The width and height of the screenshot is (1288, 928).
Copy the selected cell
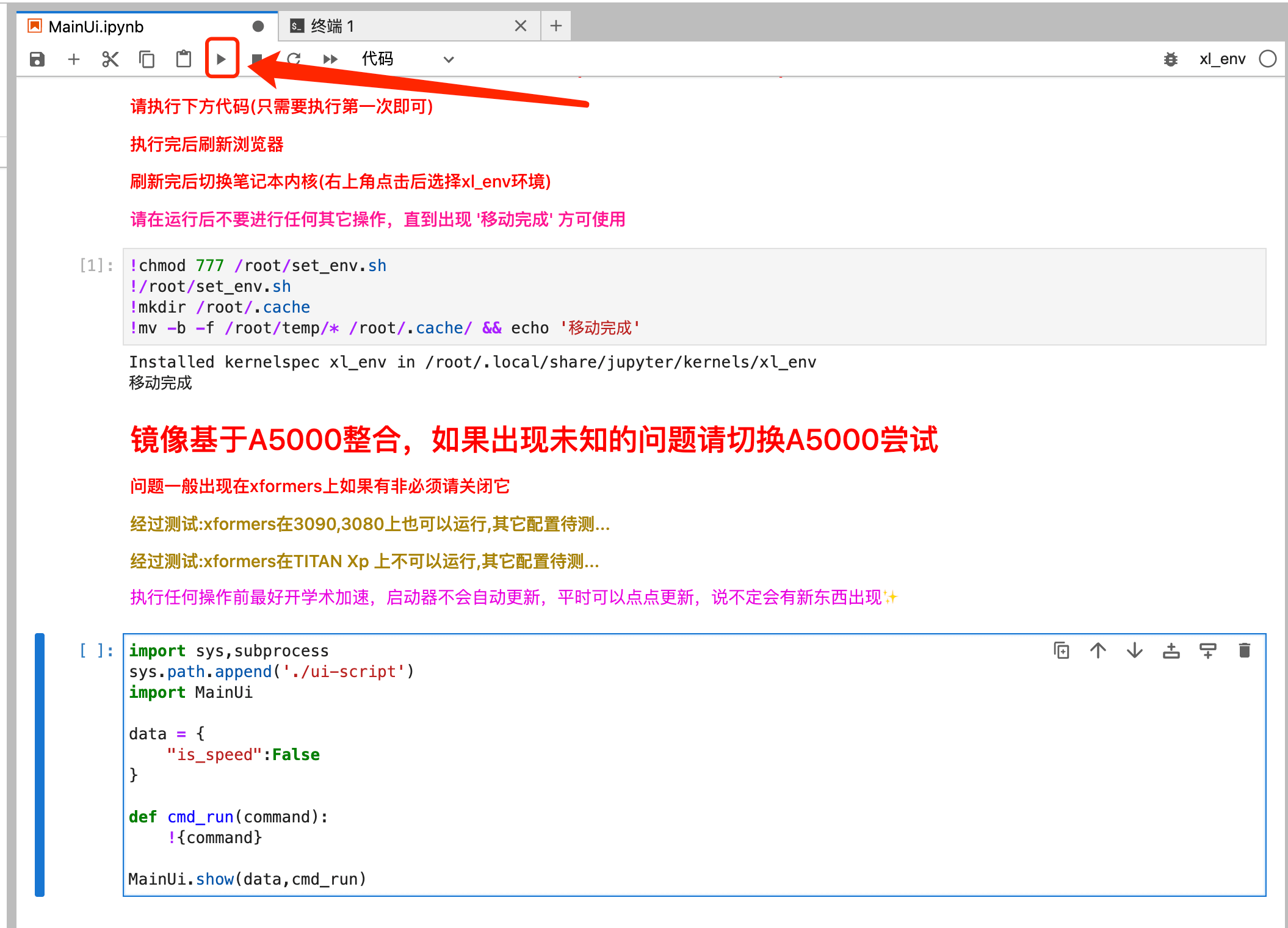(x=147, y=59)
